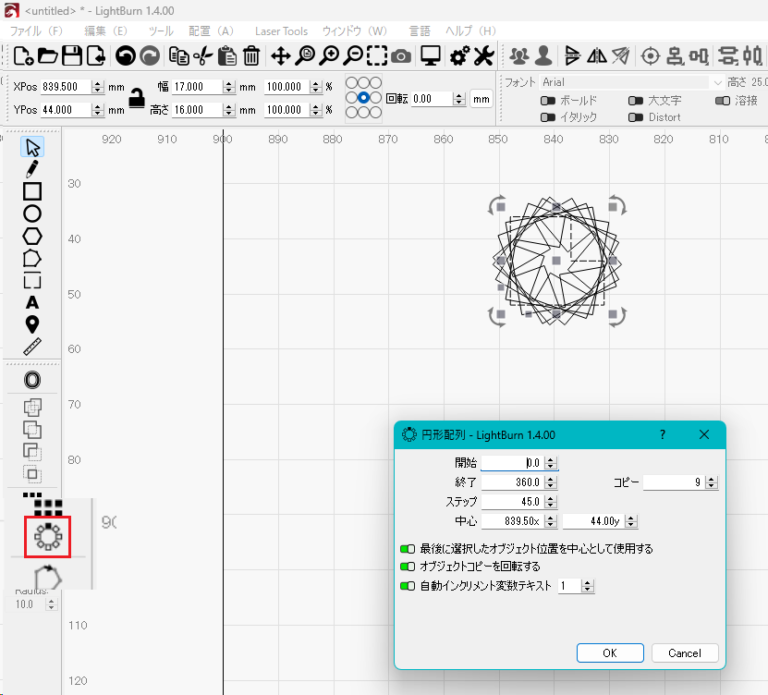Pick the position marker tool
The height and width of the screenshot is (695, 768).
tap(32, 324)
